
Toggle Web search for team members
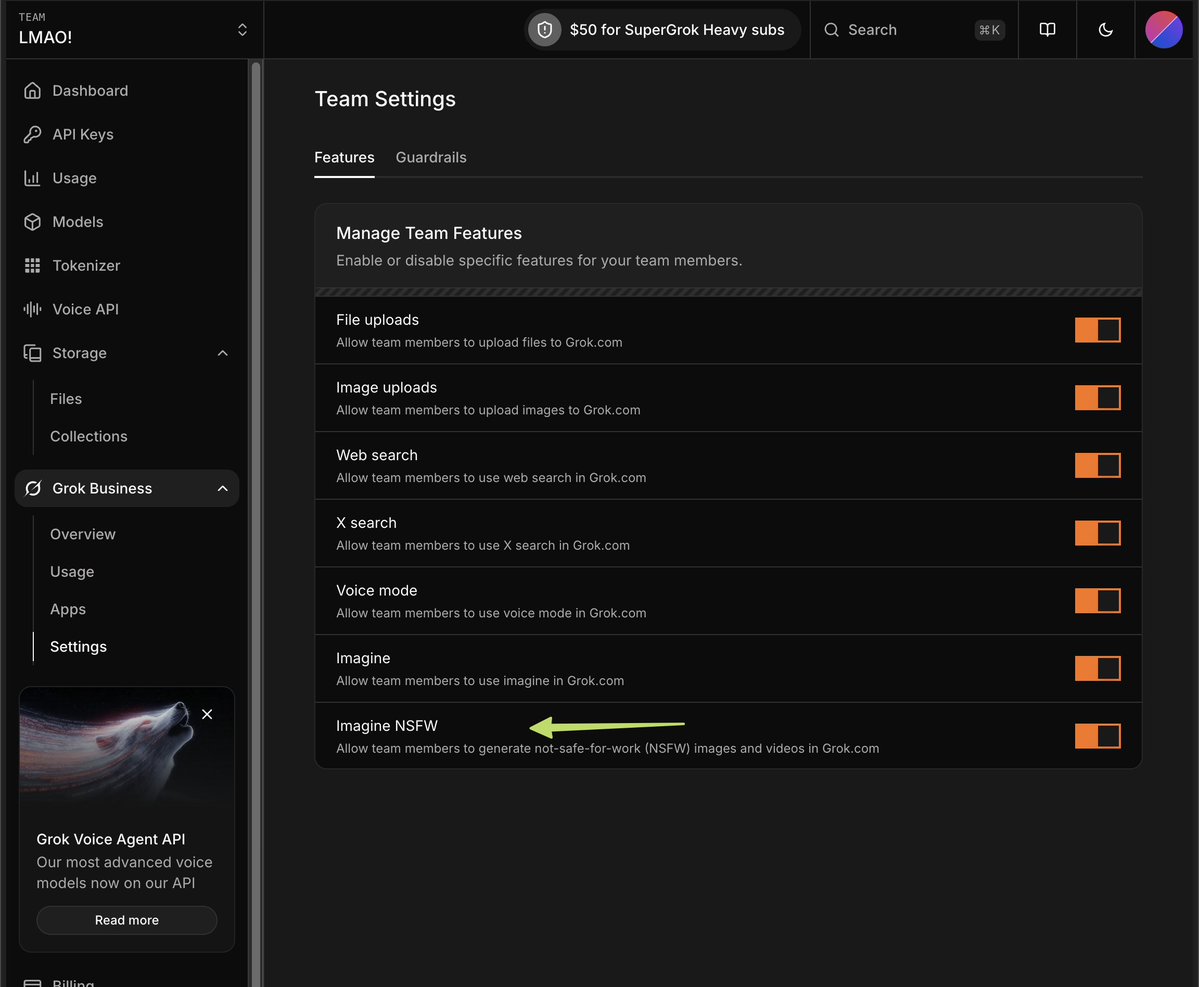[x=1097, y=465]
